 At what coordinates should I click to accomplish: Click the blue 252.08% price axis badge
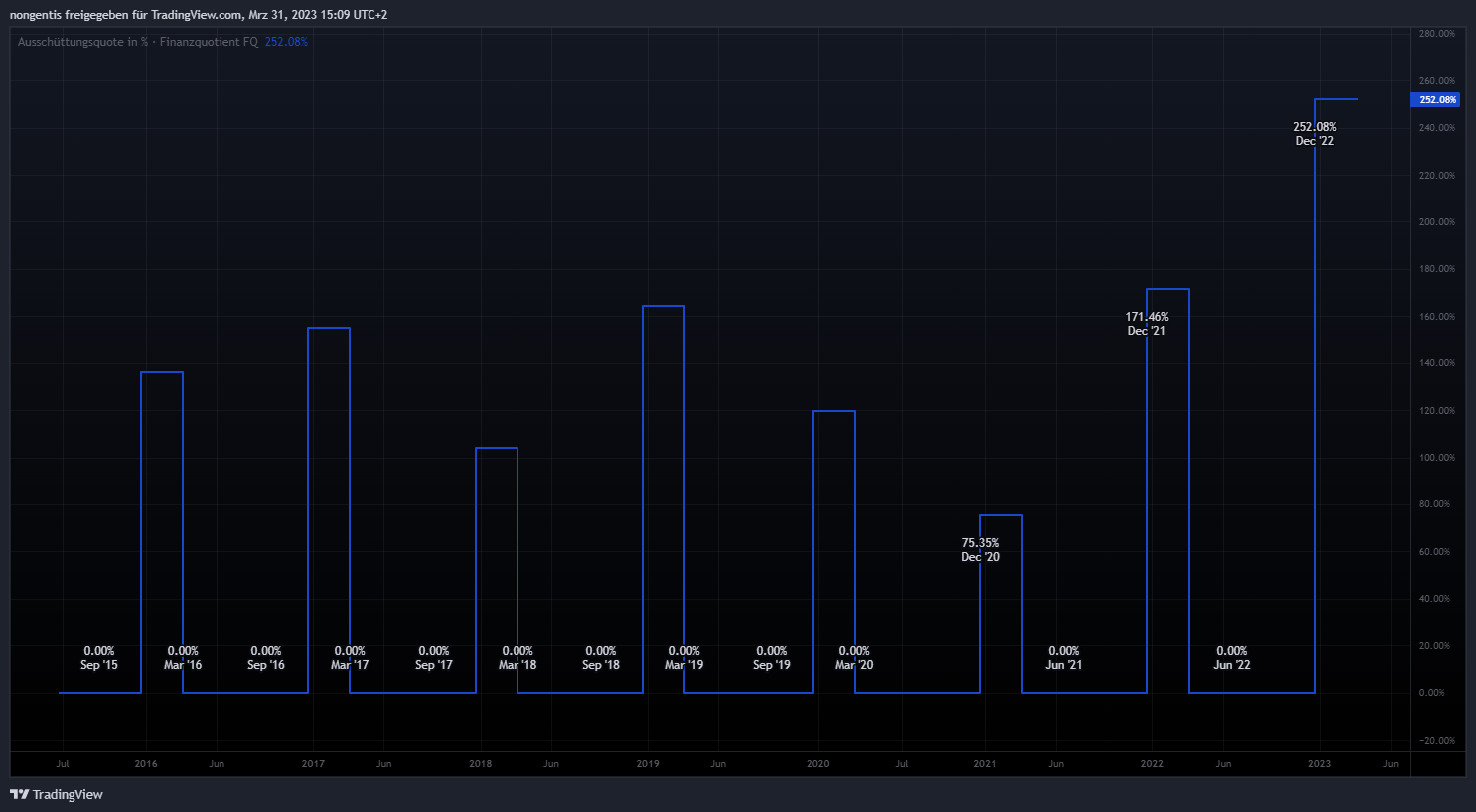tap(1435, 100)
